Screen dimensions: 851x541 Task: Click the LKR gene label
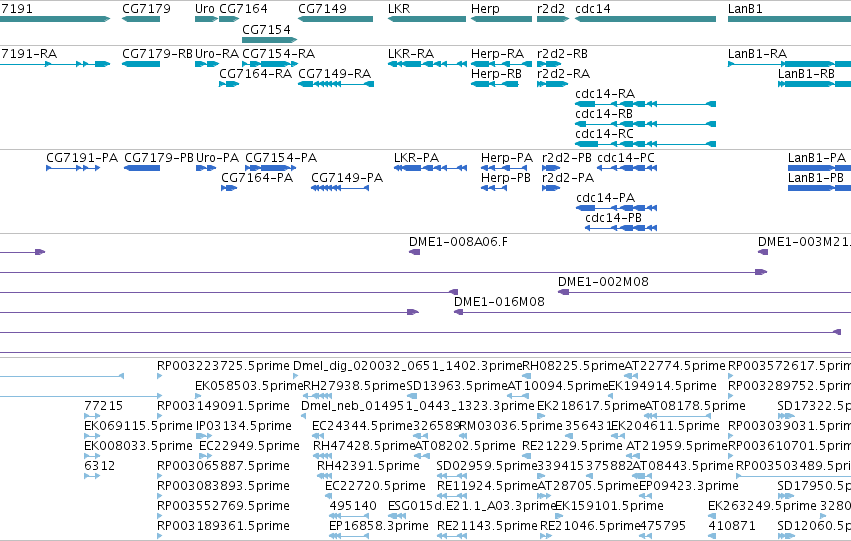coord(399,9)
